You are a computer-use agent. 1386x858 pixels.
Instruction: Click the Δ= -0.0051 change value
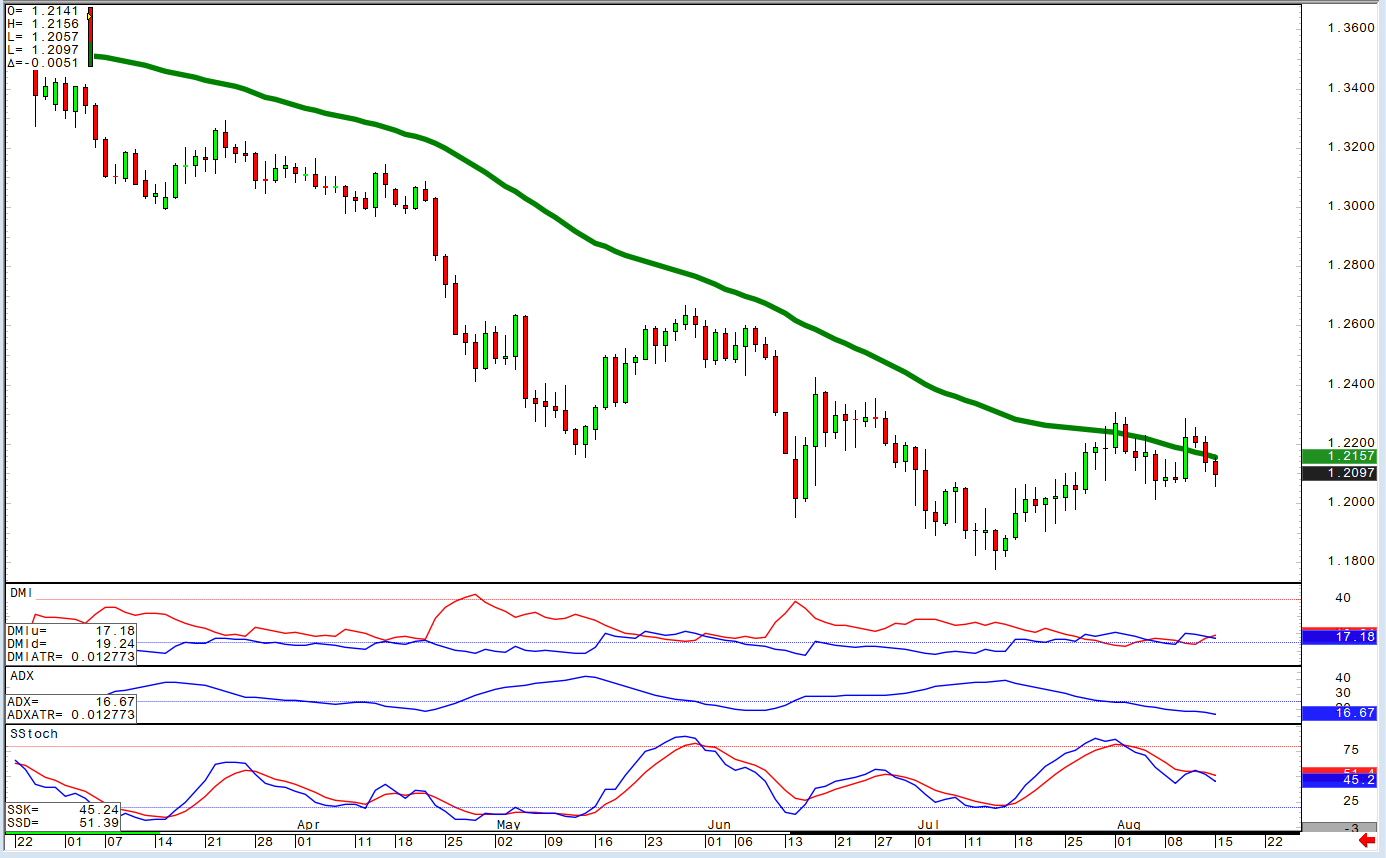pos(43,63)
